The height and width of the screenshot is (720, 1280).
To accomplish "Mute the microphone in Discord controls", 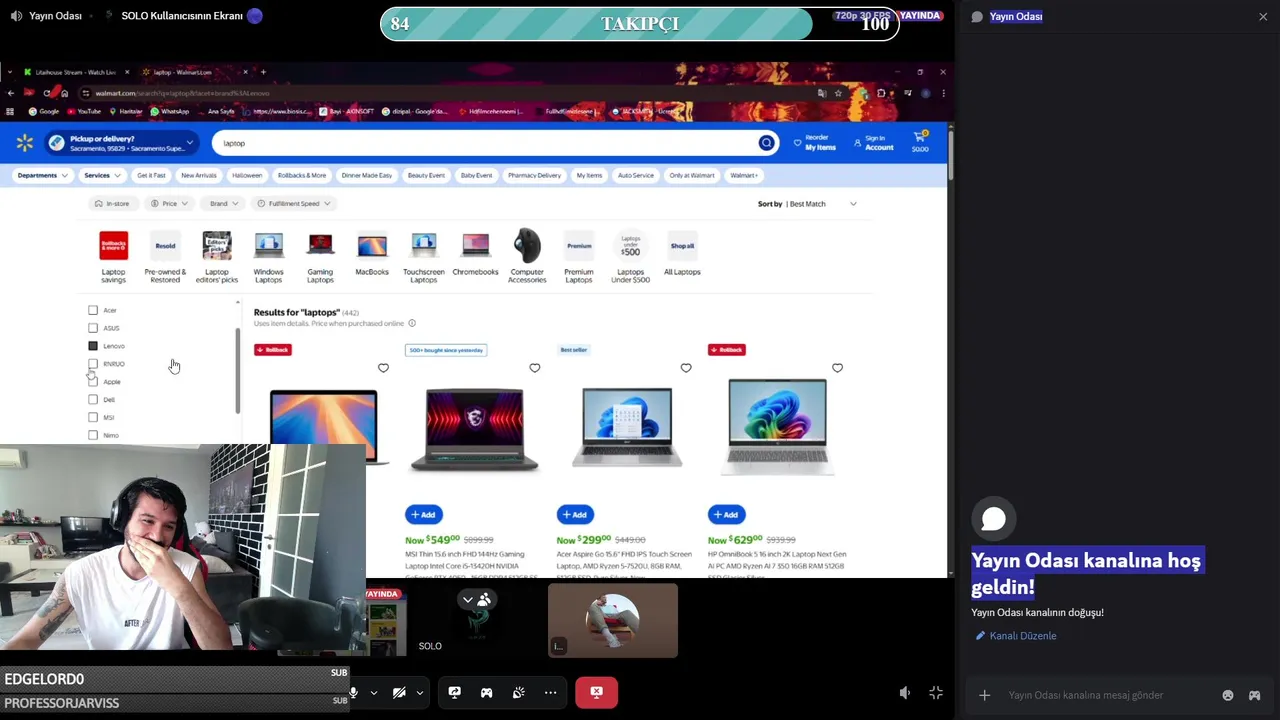I will click(353, 692).
